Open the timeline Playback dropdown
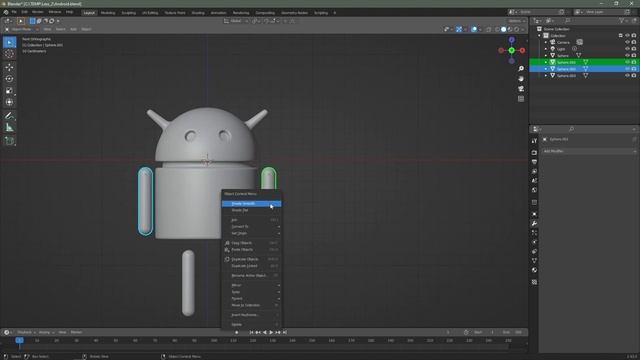The width and height of the screenshot is (640, 360). (27, 332)
